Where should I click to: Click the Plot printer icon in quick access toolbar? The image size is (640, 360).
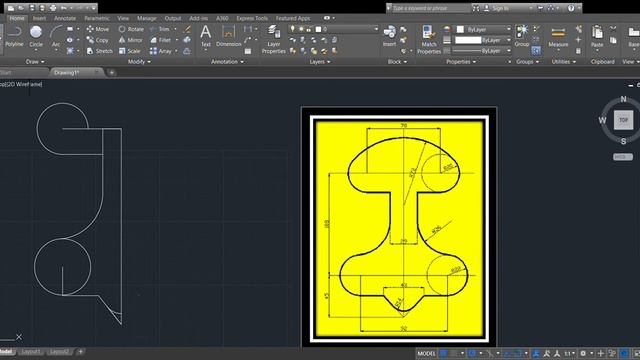[53, 8]
